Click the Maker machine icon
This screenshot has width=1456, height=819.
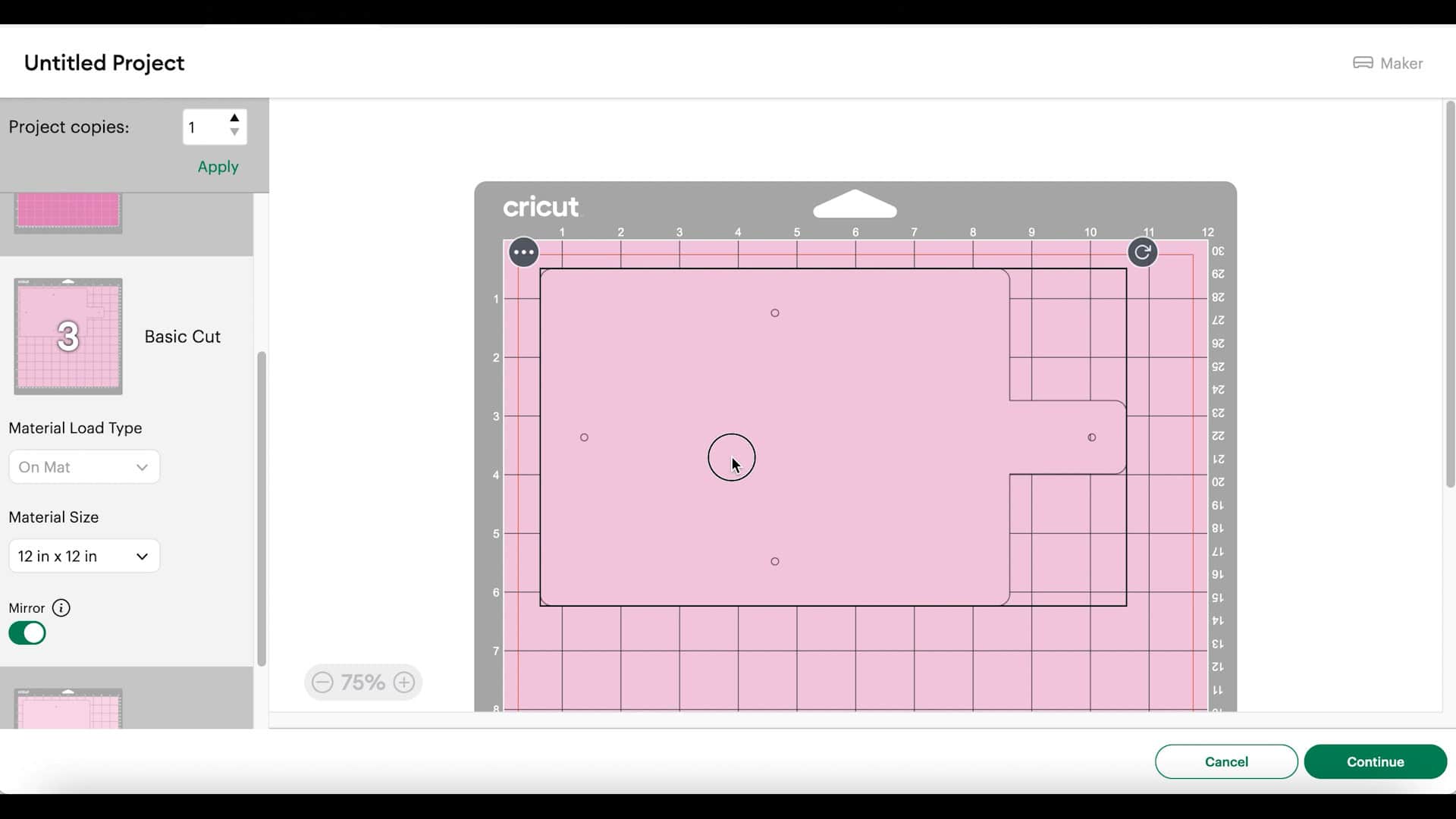(x=1363, y=63)
